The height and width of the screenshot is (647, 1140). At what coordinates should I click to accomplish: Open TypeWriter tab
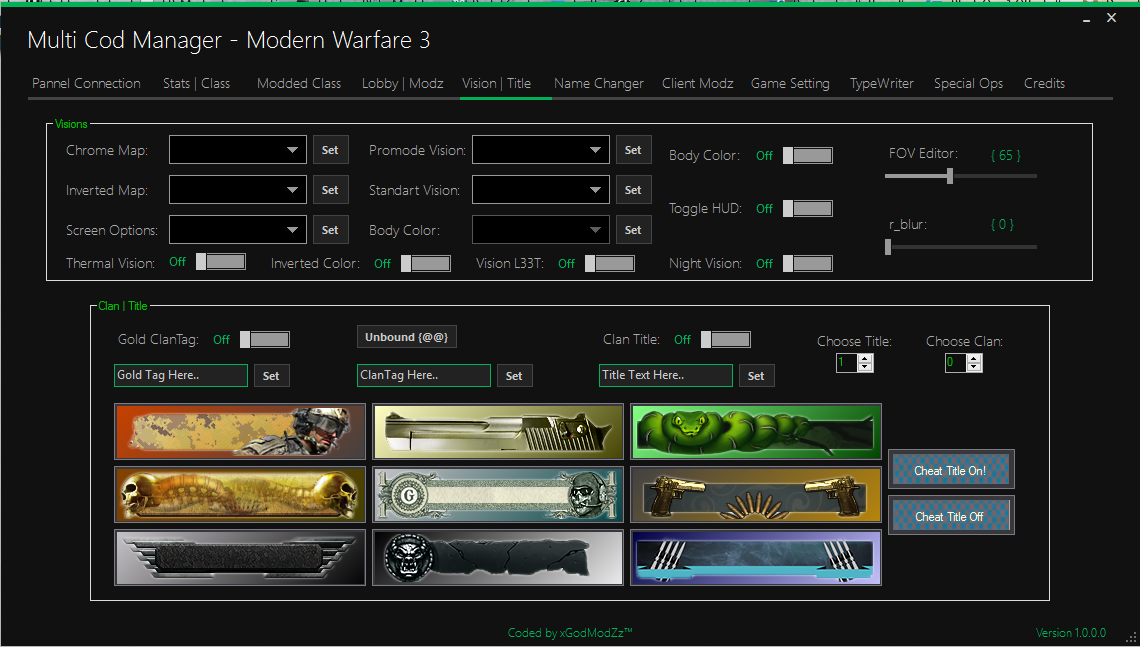[x=882, y=84]
